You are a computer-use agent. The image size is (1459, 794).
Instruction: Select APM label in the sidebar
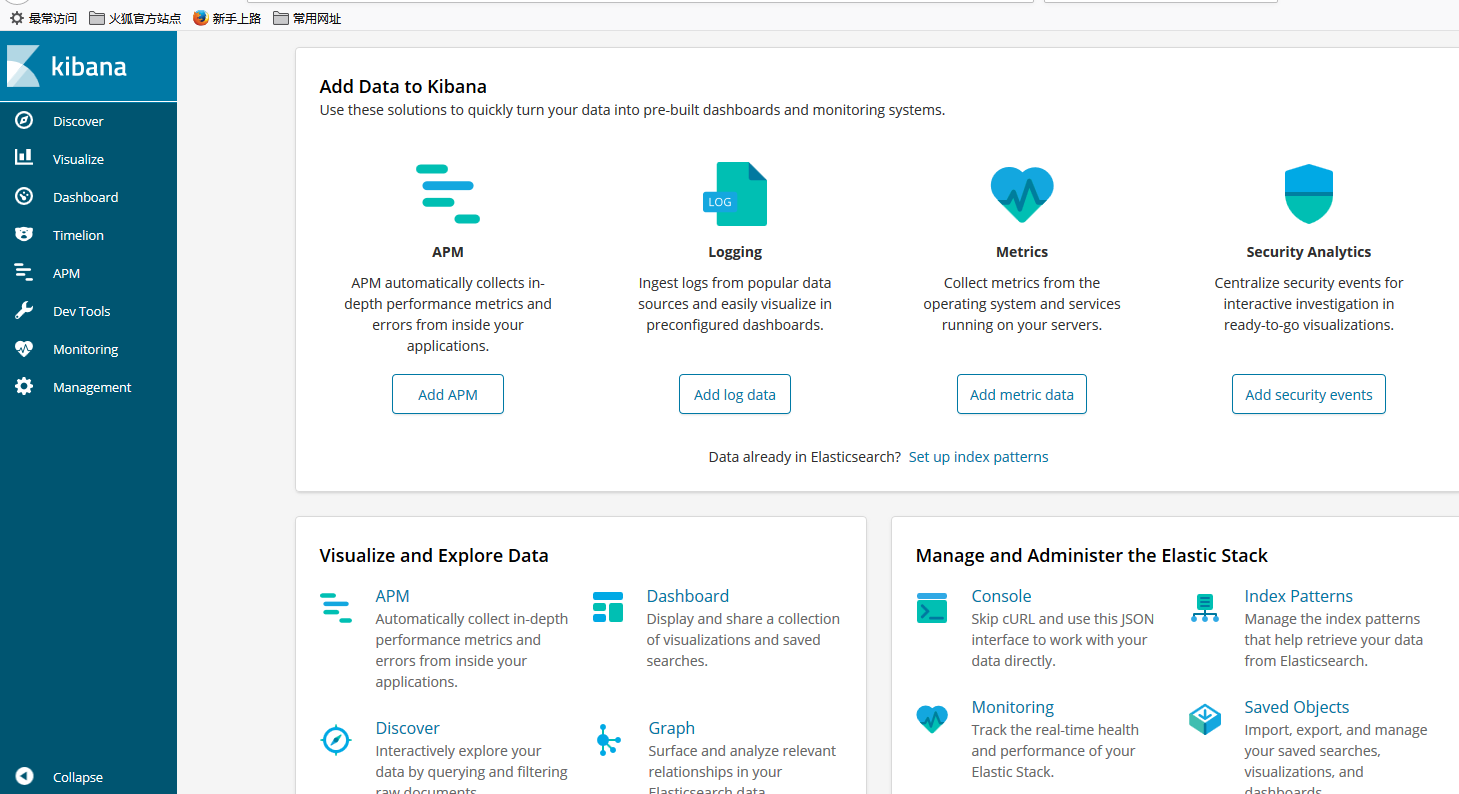click(66, 273)
